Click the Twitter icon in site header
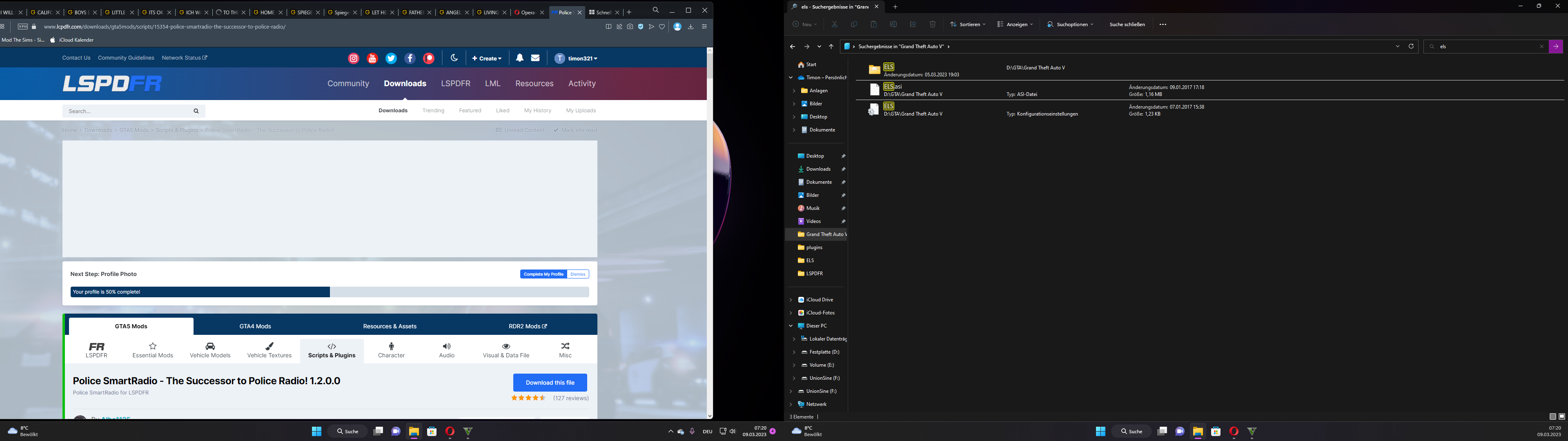Image resolution: width=1568 pixels, height=441 pixels. [392, 58]
